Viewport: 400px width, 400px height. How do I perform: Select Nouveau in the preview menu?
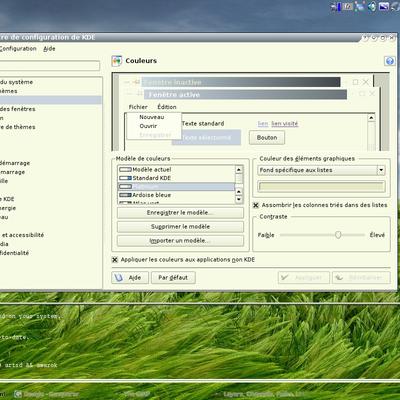152,117
